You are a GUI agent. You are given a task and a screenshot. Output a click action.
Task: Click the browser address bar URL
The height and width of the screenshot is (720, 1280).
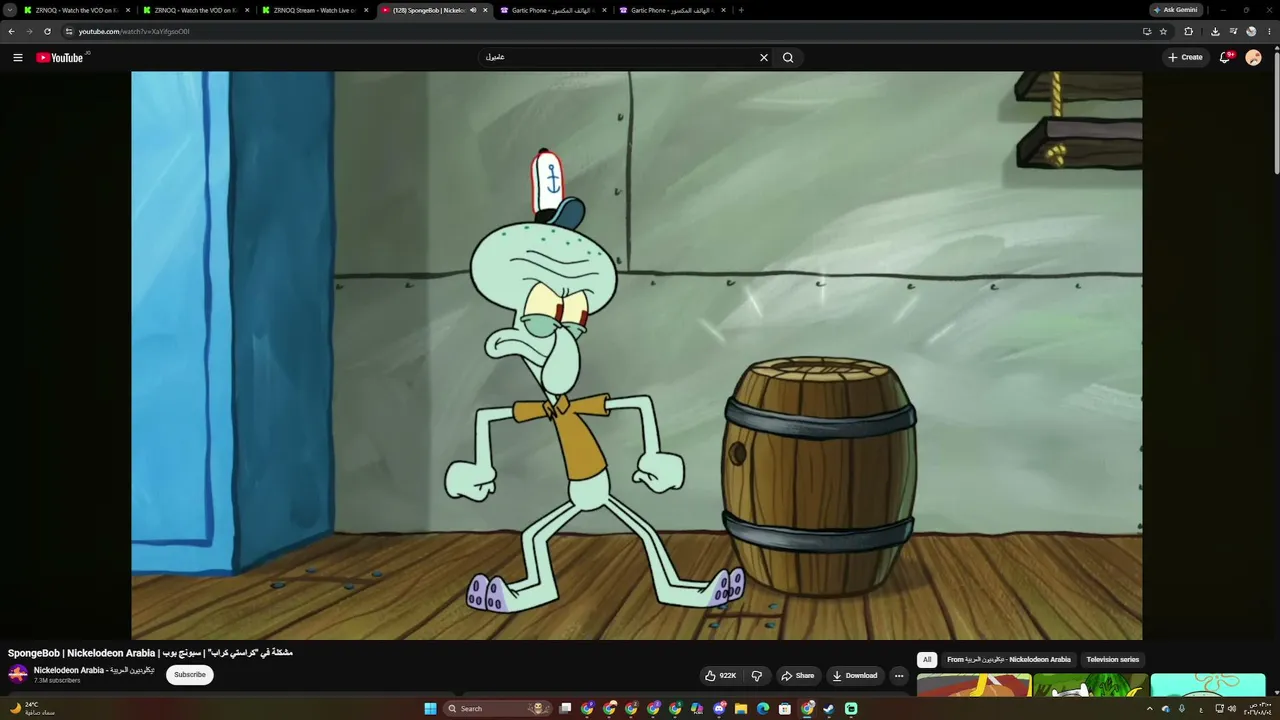click(x=134, y=31)
